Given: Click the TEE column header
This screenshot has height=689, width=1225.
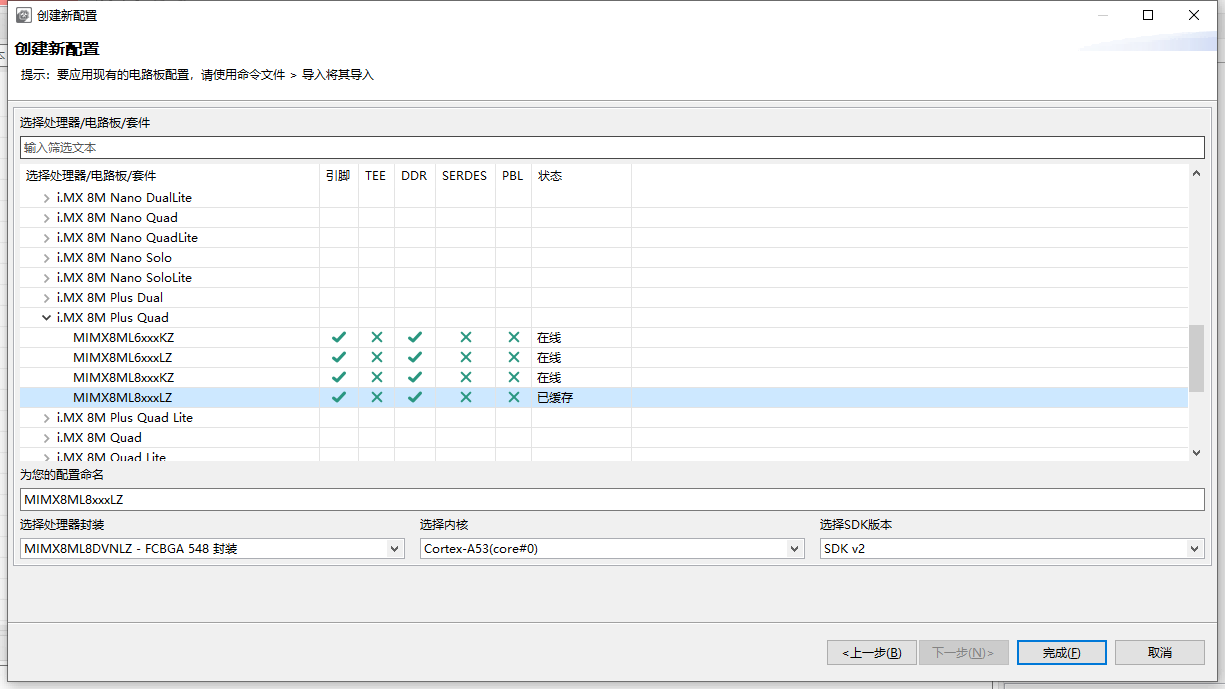Looking at the screenshot, I should [376, 176].
